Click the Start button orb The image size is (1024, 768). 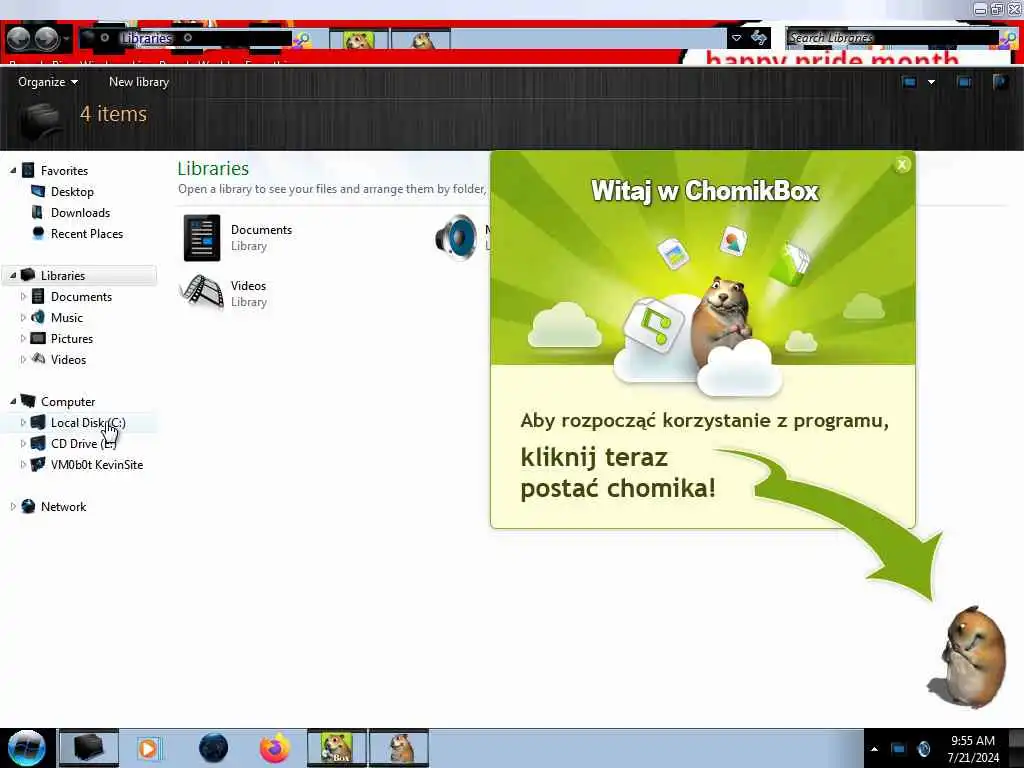[27, 748]
